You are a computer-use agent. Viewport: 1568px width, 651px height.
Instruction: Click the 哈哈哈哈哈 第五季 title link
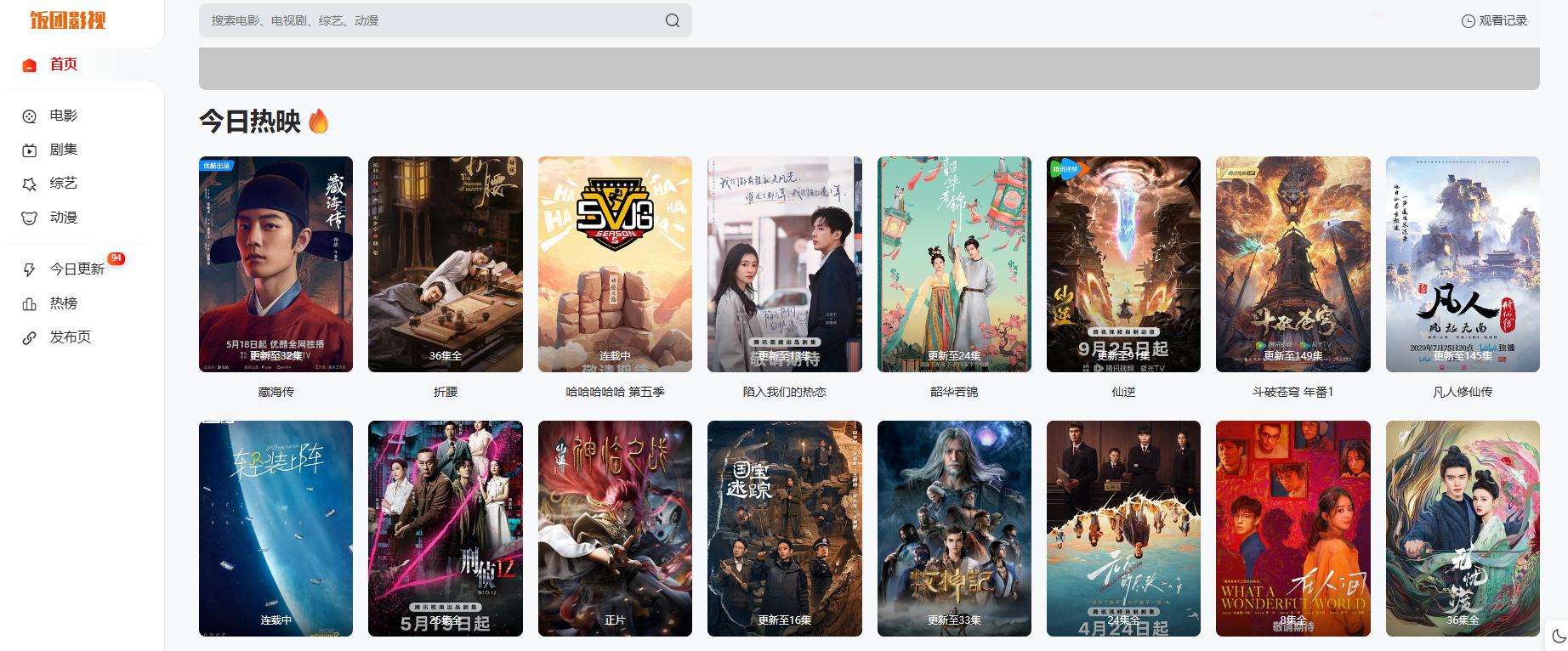coord(615,392)
